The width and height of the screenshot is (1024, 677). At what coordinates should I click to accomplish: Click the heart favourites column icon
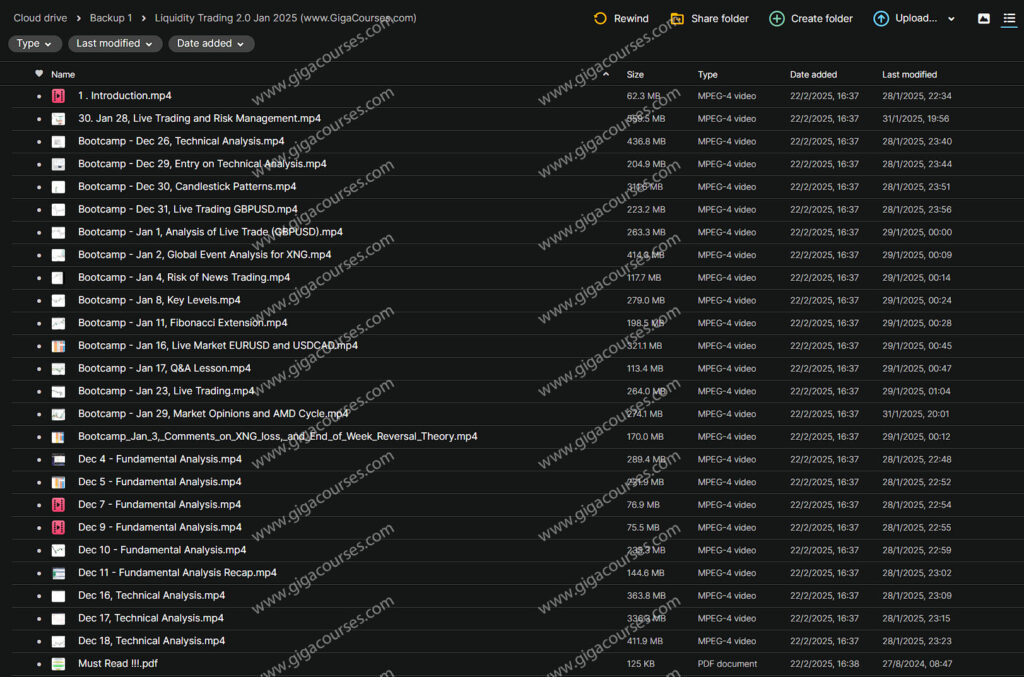tap(39, 74)
